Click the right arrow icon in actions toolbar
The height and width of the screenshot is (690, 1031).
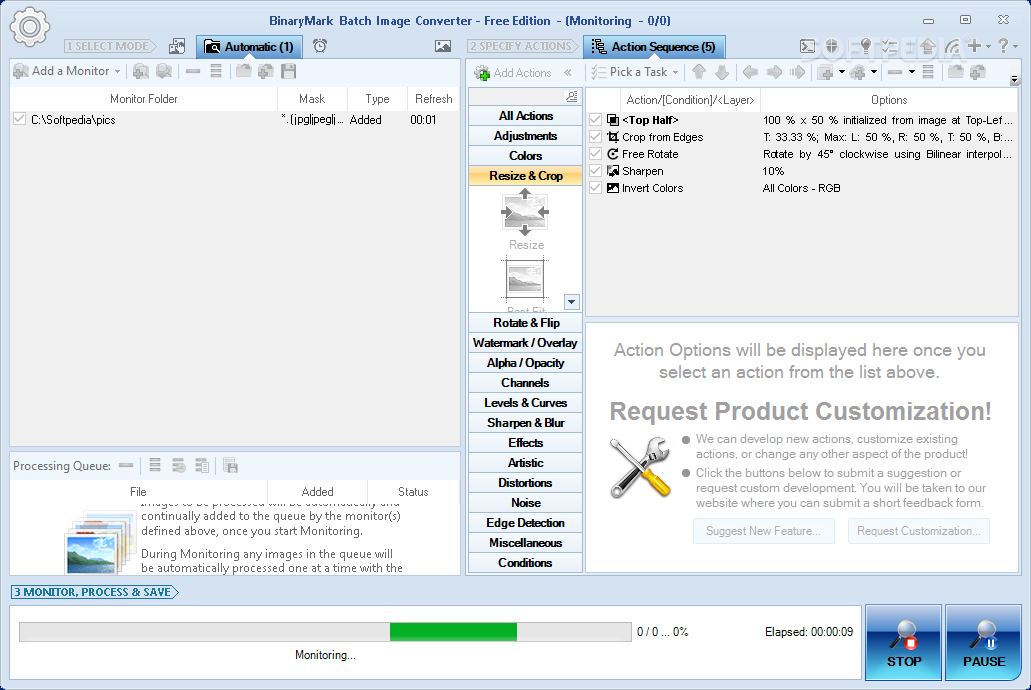pyautogui.click(x=775, y=72)
